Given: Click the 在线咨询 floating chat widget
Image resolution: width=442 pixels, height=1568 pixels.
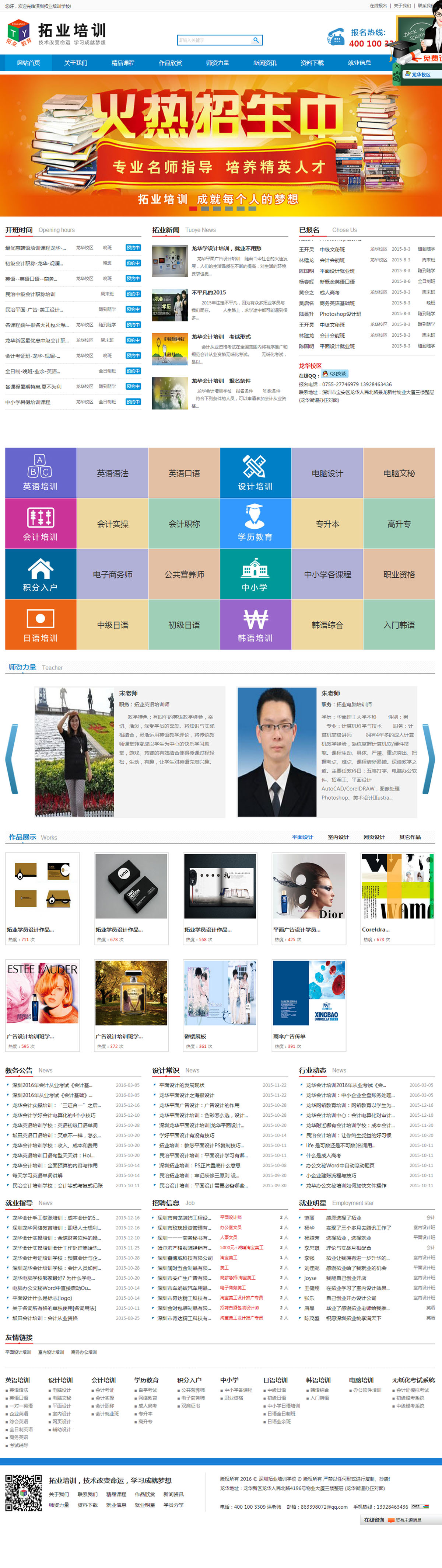Looking at the screenshot, I should [401, 1519].
